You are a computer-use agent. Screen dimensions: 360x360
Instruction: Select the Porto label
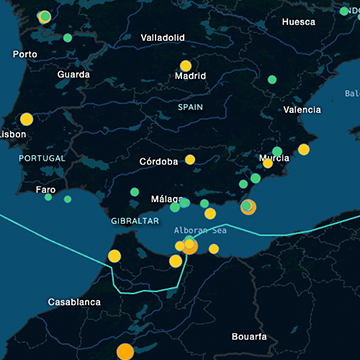25,54
